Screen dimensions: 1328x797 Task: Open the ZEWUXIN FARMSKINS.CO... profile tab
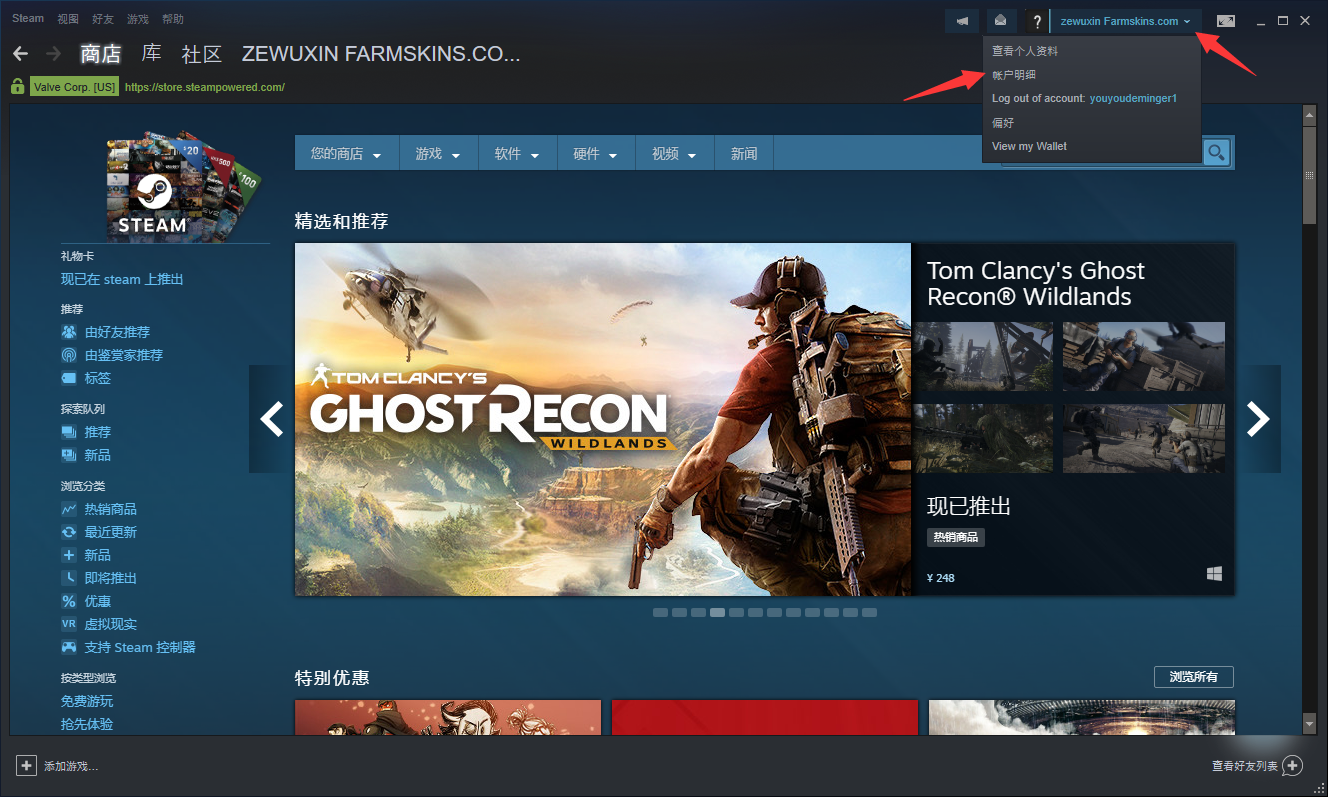(x=381, y=54)
